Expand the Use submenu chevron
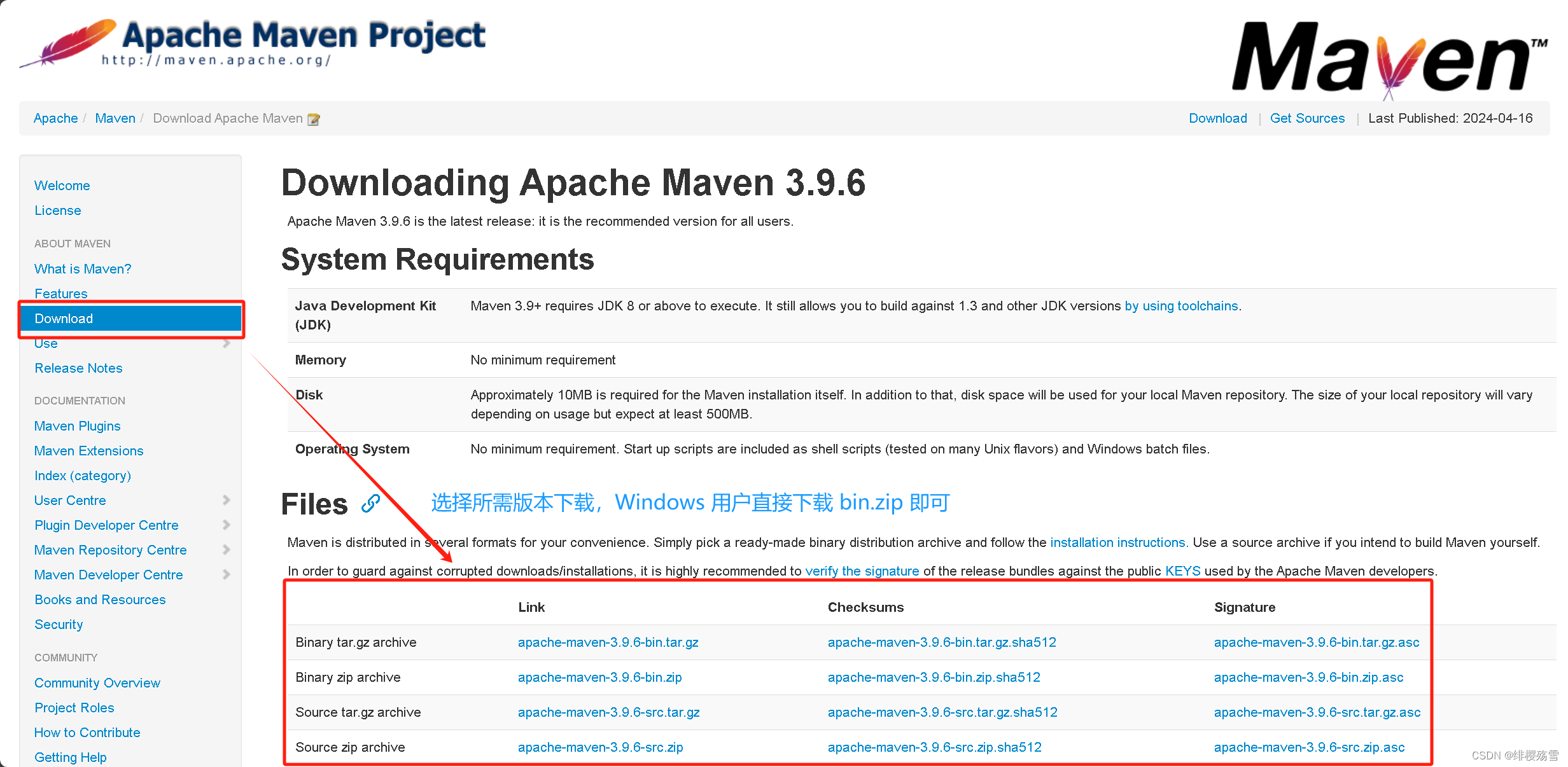 pyautogui.click(x=227, y=343)
